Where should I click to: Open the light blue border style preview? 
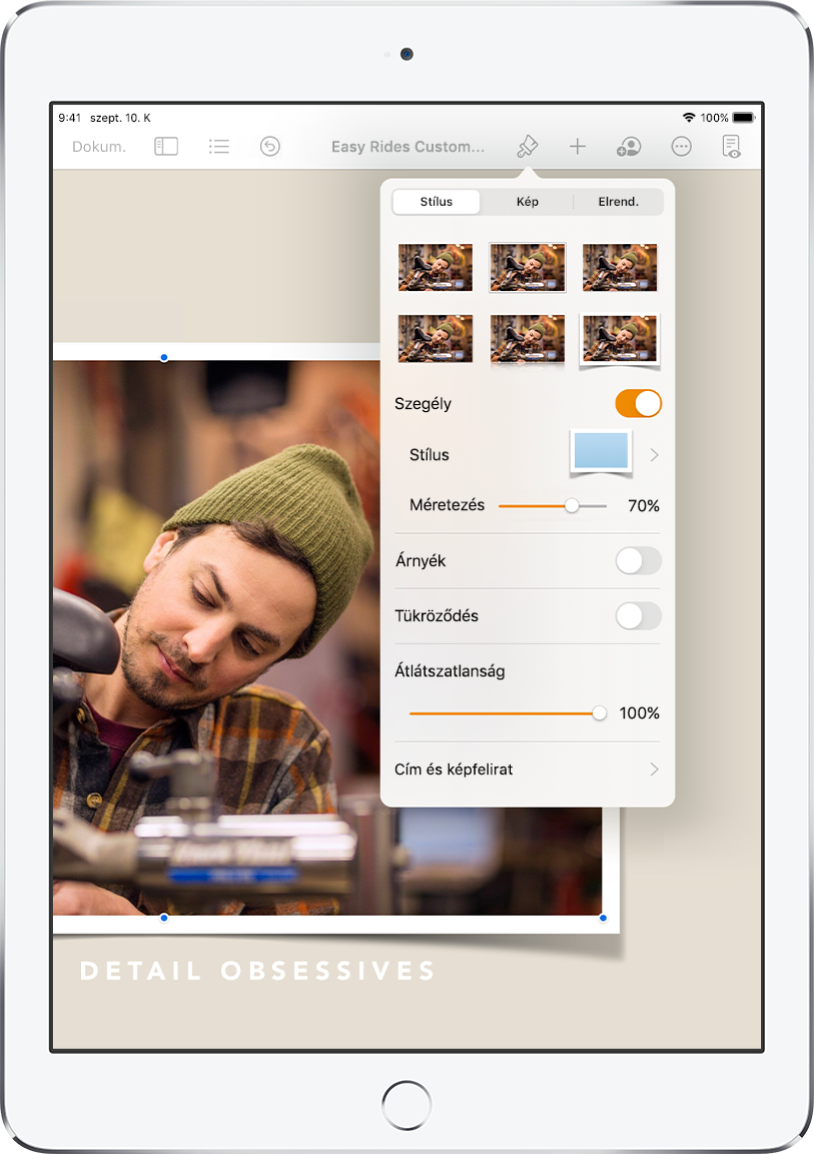point(601,453)
